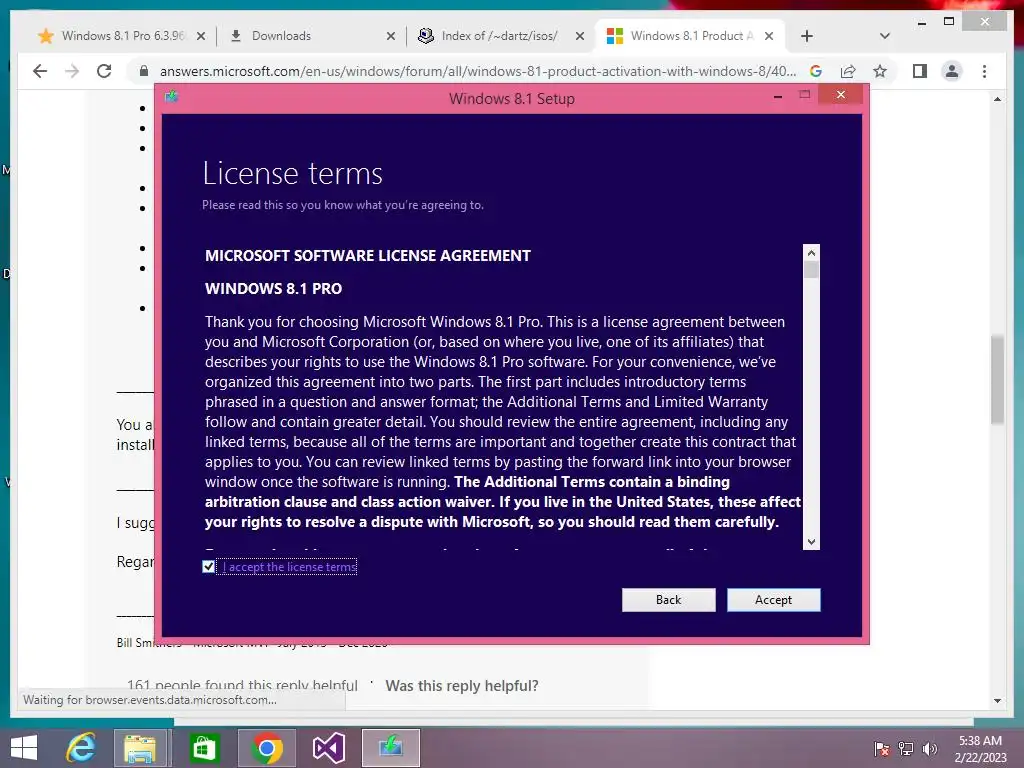Click the network tray icon
This screenshot has width=1024, height=768.
pos(906,749)
